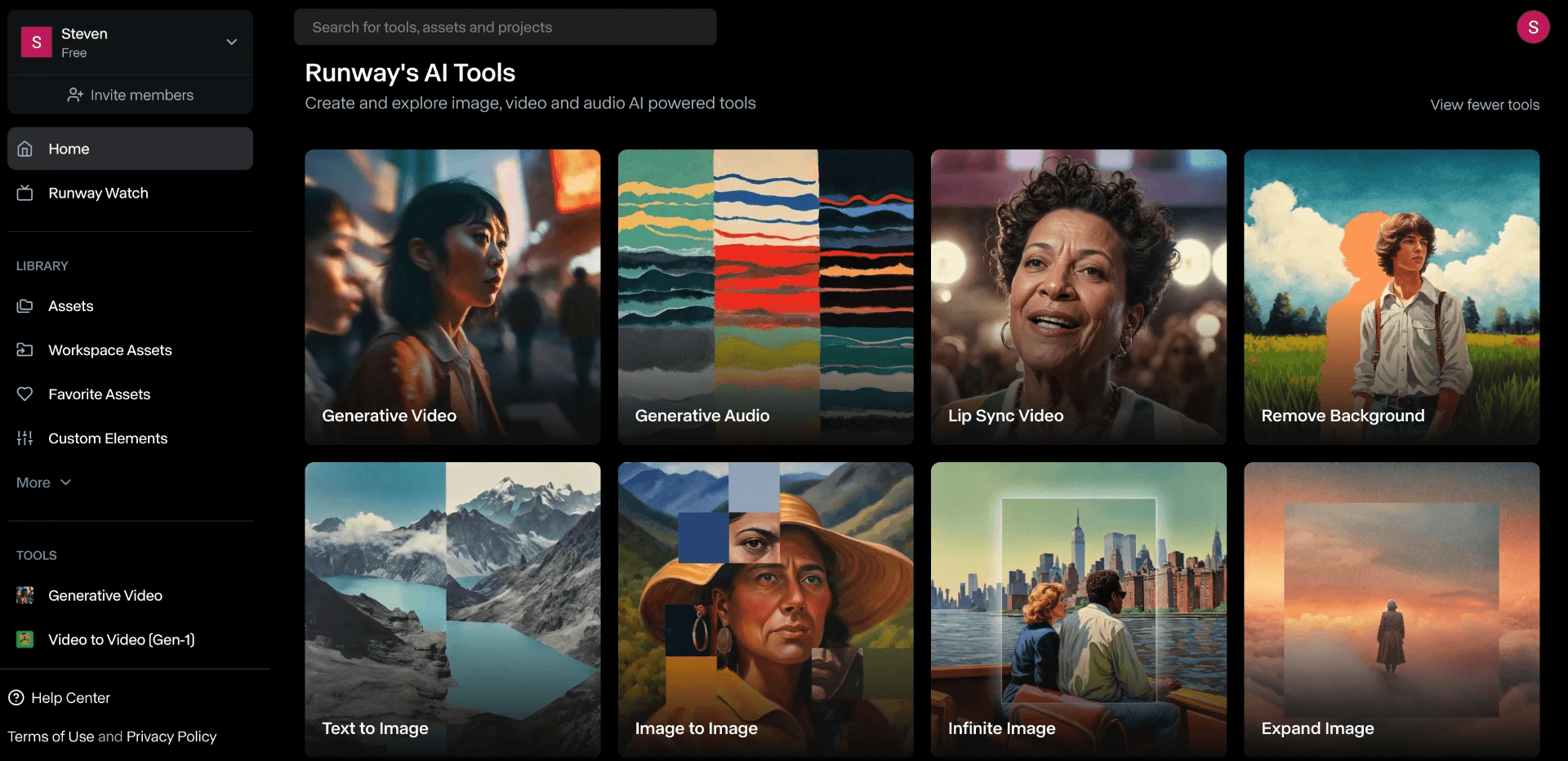The height and width of the screenshot is (761, 1568).
Task: Go to Home in the sidebar
Action: click(130, 149)
